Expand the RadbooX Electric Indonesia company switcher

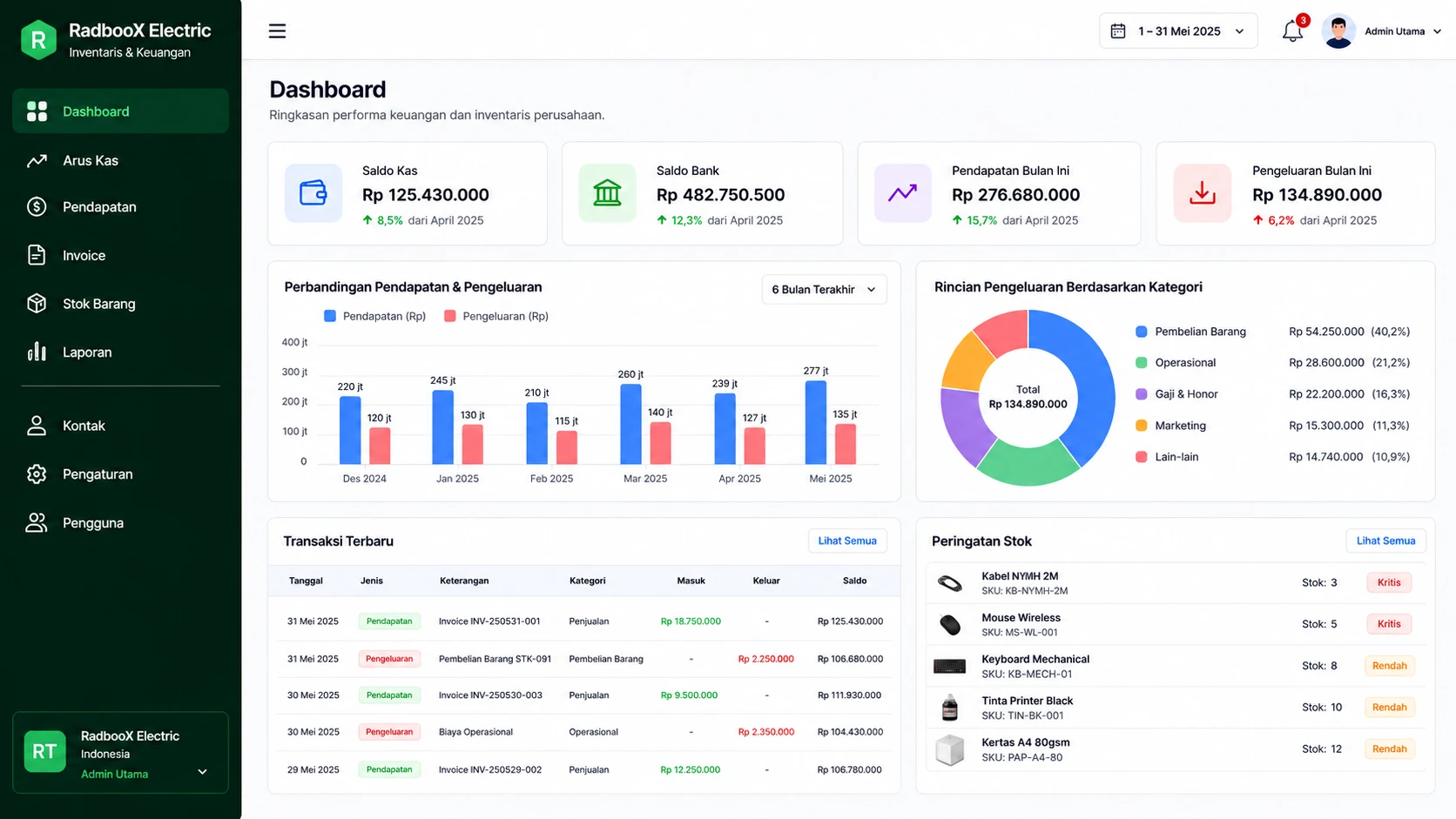click(x=120, y=753)
